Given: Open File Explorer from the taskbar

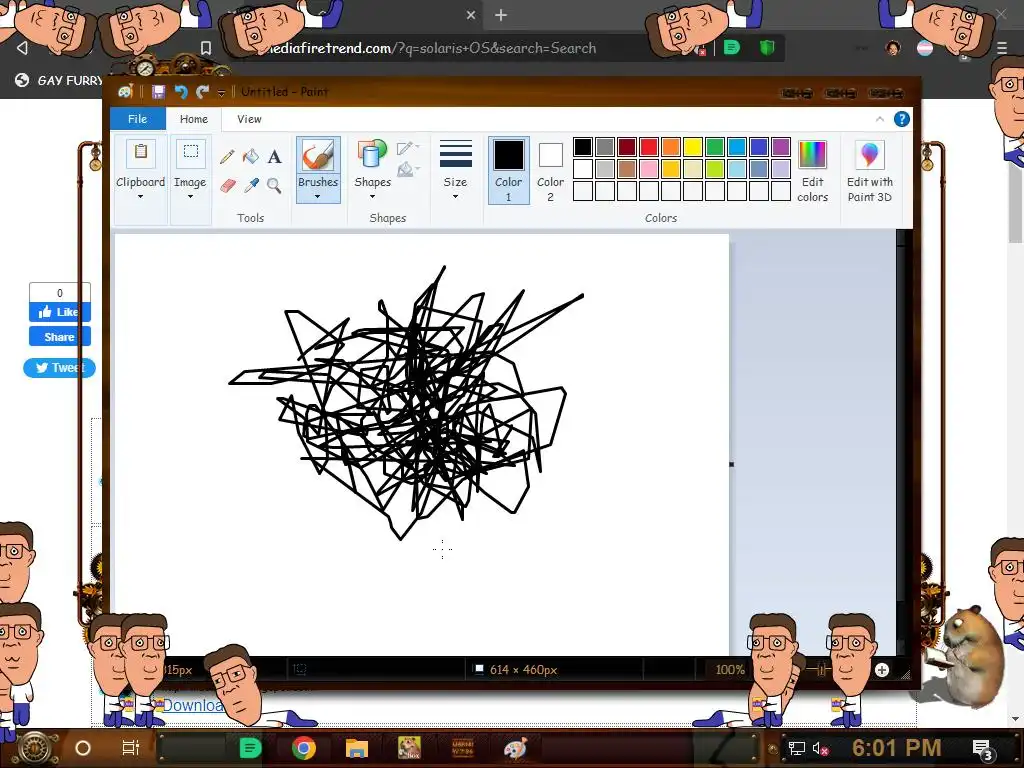Looking at the screenshot, I should tap(357, 748).
